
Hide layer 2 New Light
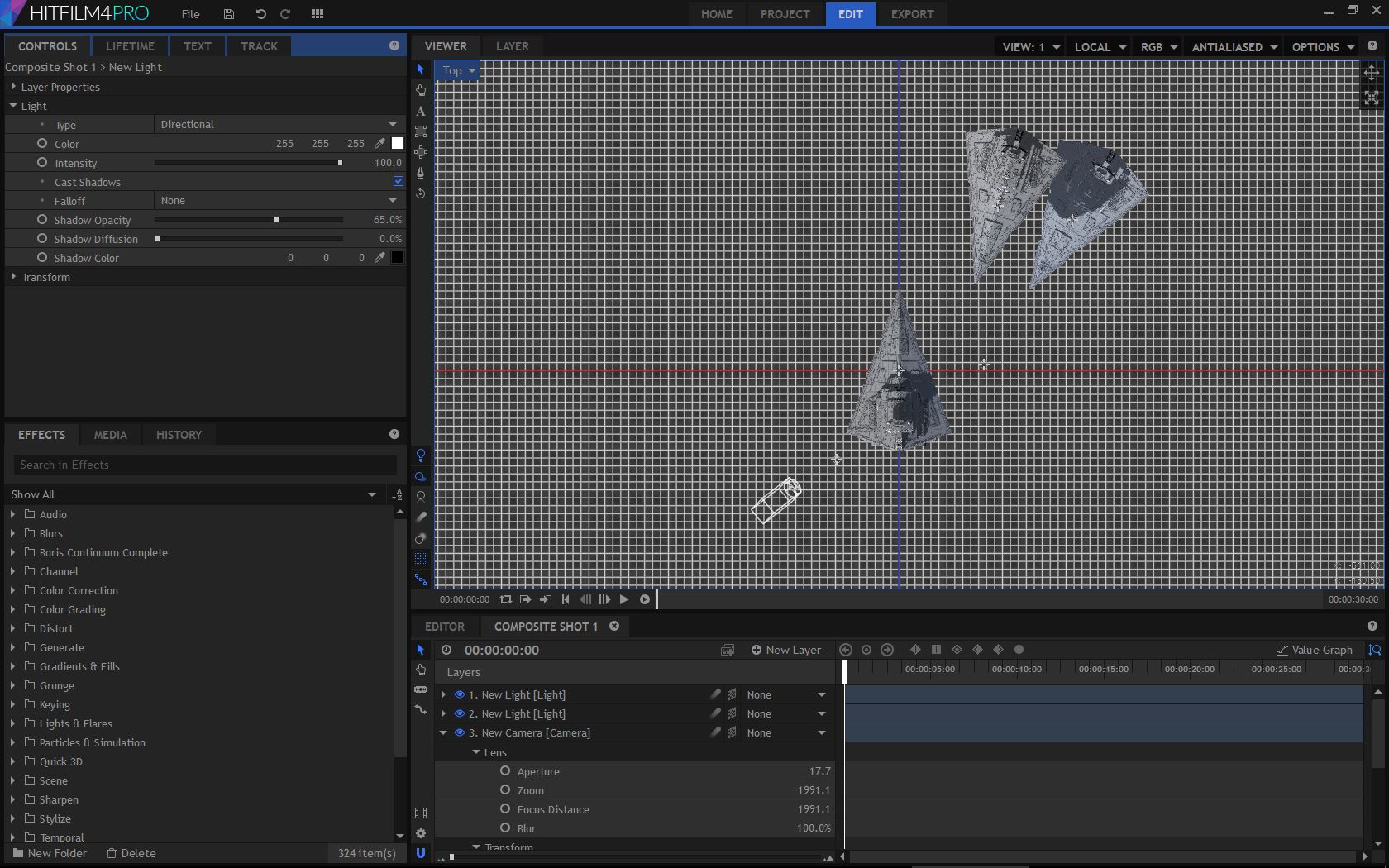[x=460, y=713]
